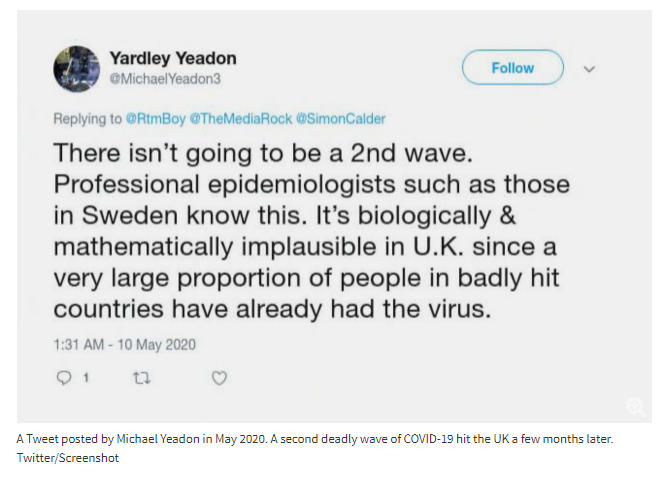The height and width of the screenshot is (477, 664).
Task: Open the 1:31 AM - 10 May 2020 timestamp
Action: click(x=124, y=344)
